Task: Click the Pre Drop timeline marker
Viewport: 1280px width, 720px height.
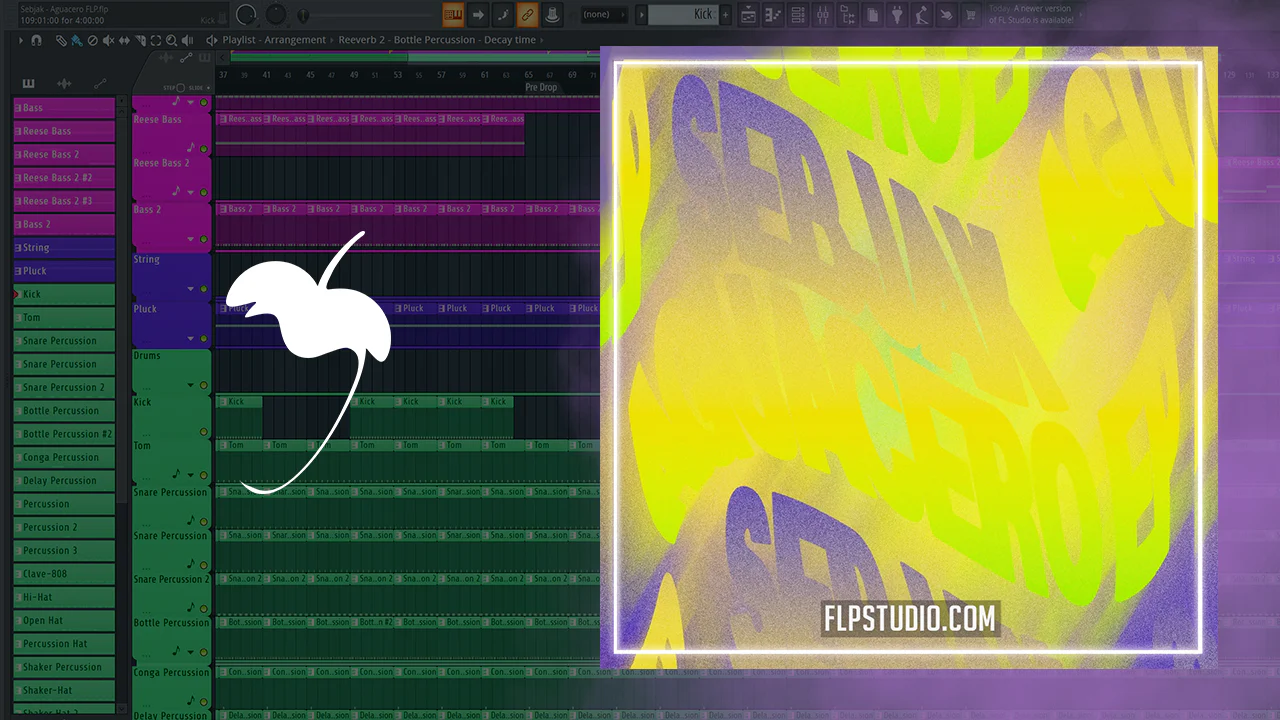Action: (541, 87)
